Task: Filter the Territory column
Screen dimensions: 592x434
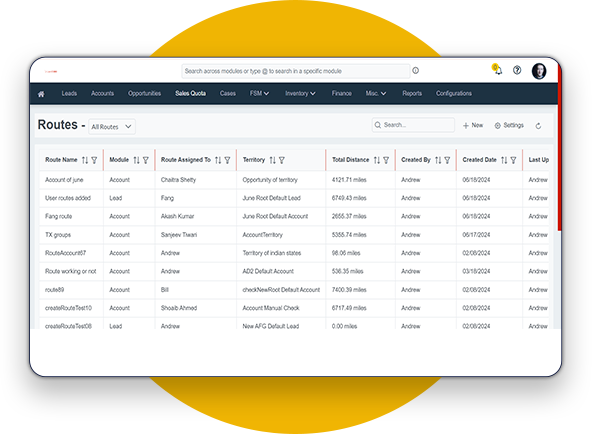Action: pos(282,160)
